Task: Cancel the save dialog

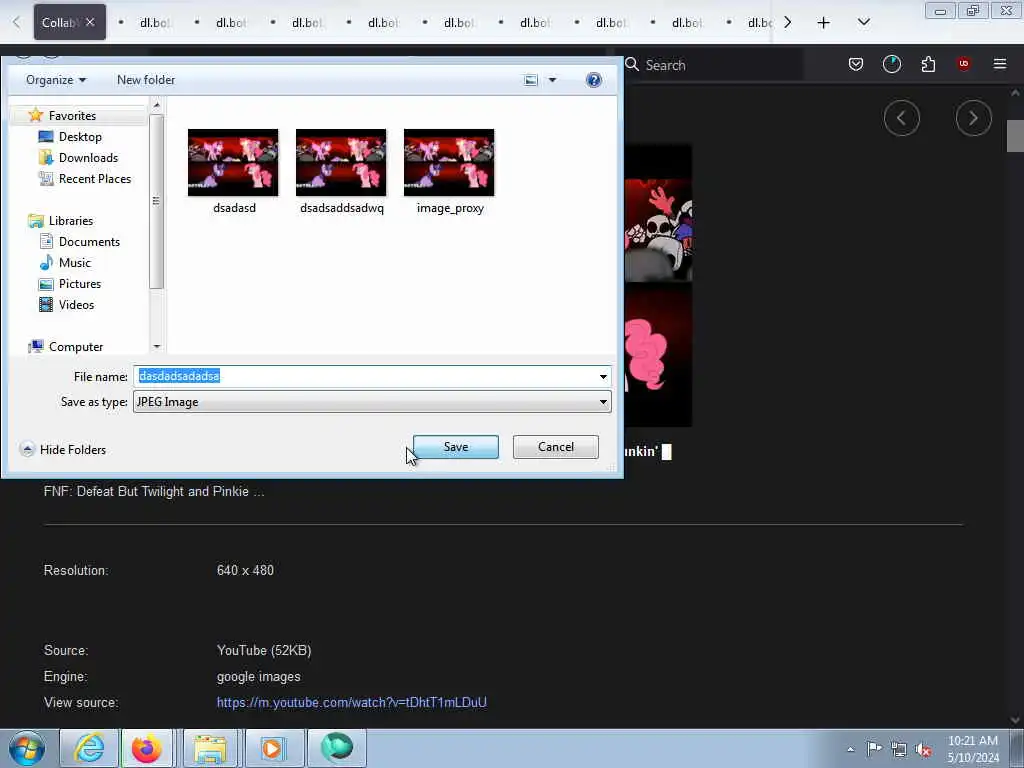Action: (556, 447)
